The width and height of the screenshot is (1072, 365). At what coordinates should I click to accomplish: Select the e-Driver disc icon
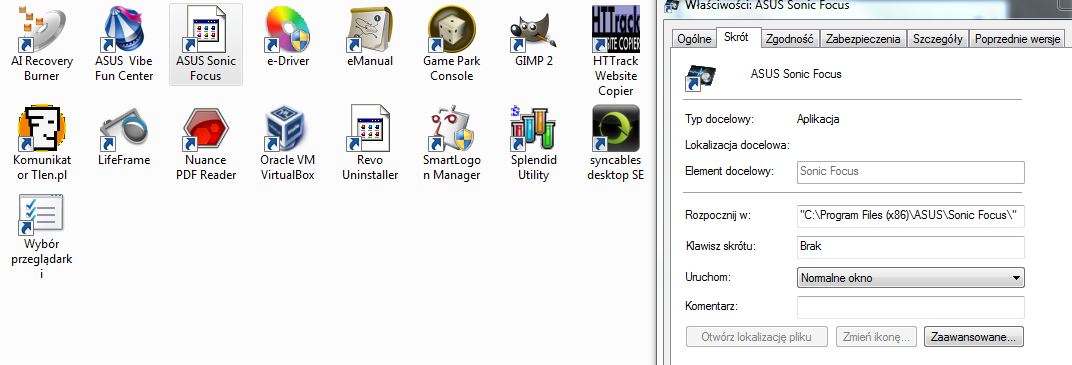point(288,29)
